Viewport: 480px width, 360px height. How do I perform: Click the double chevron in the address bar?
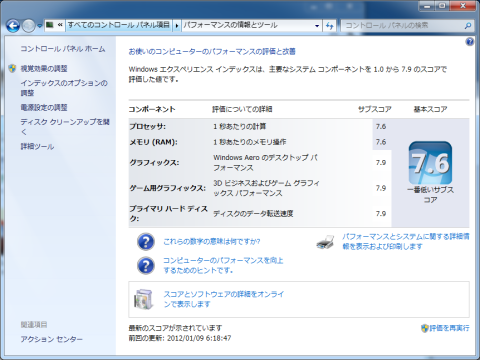60,25
